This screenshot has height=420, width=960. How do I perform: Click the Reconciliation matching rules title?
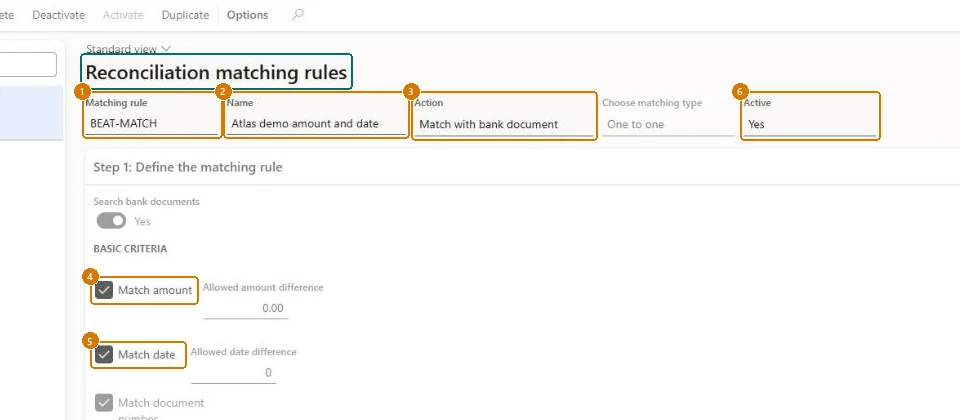[x=216, y=72]
